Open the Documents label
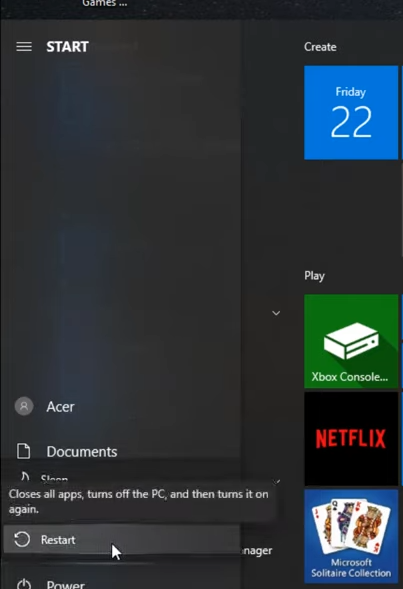The width and height of the screenshot is (403, 589). tap(82, 452)
